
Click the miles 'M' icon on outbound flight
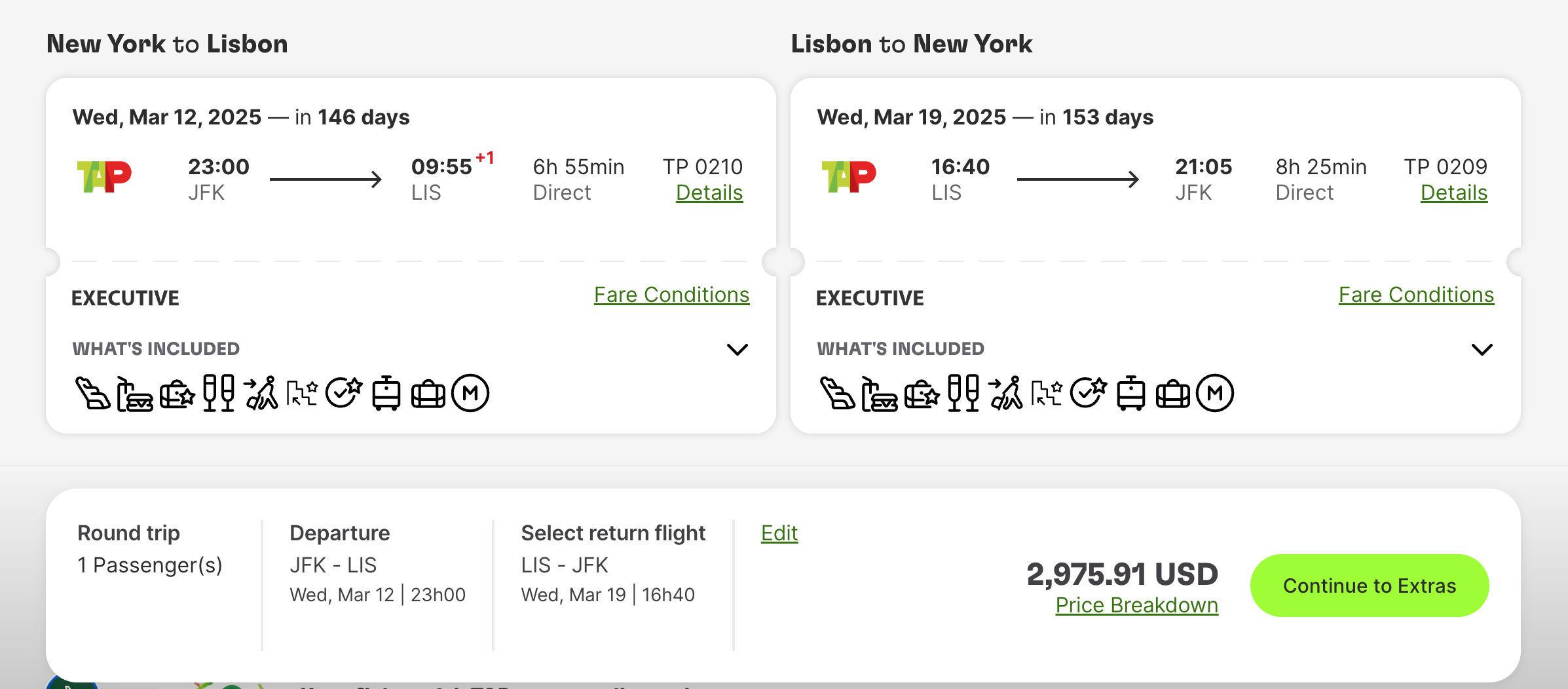[x=470, y=393]
